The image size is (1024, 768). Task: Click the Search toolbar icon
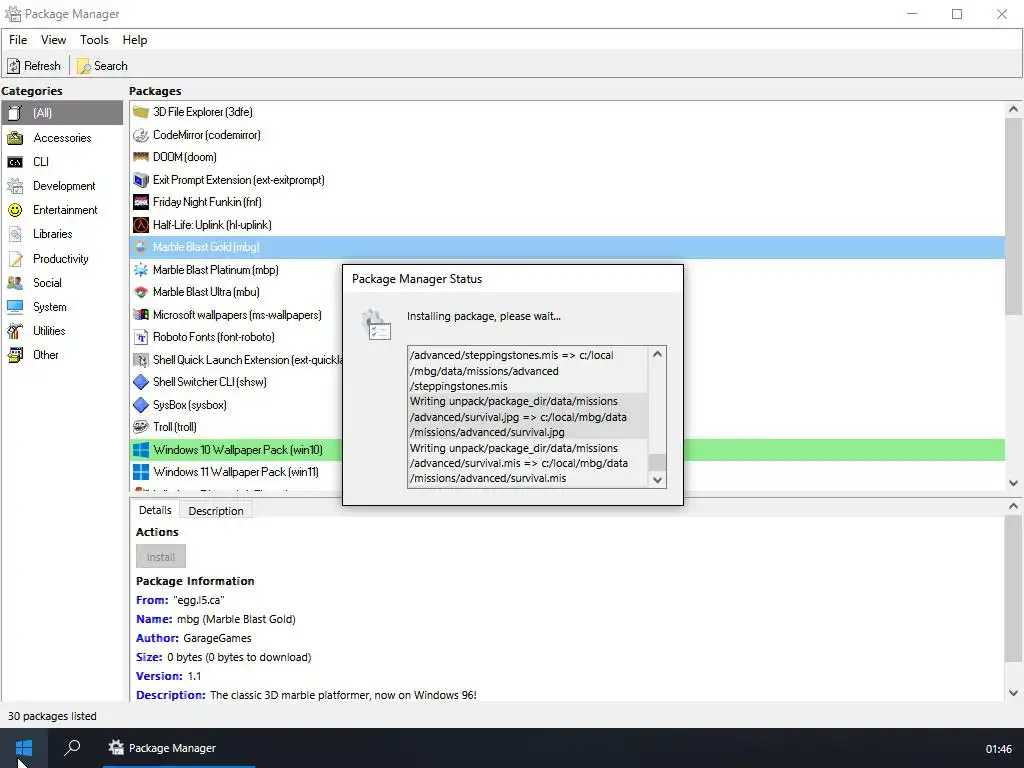point(84,66)
